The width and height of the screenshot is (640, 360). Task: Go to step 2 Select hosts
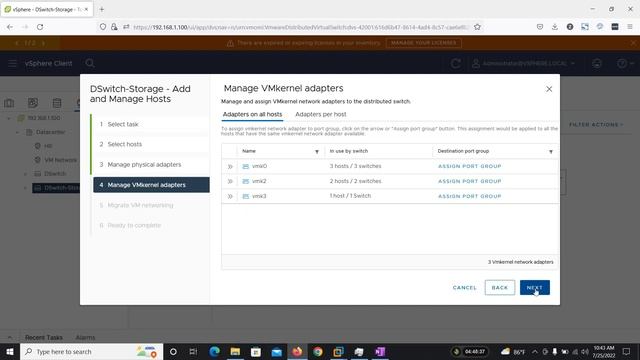point(151,144)
